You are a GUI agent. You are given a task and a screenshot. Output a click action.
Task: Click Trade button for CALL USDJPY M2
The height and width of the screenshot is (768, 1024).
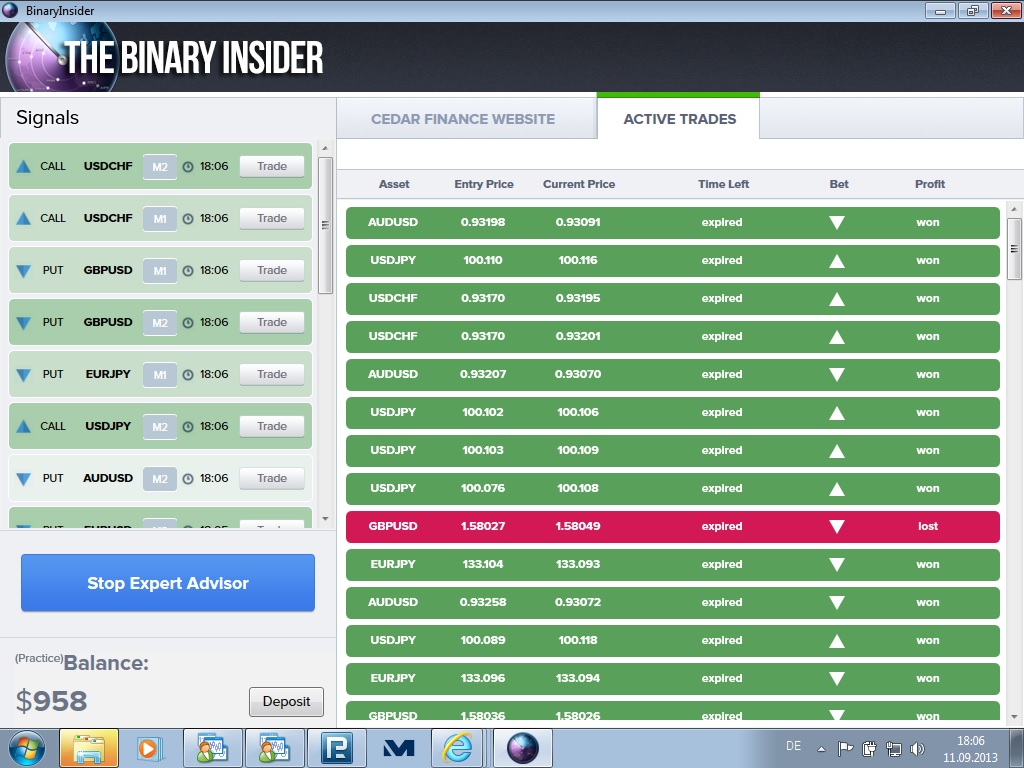coord(272,426)
